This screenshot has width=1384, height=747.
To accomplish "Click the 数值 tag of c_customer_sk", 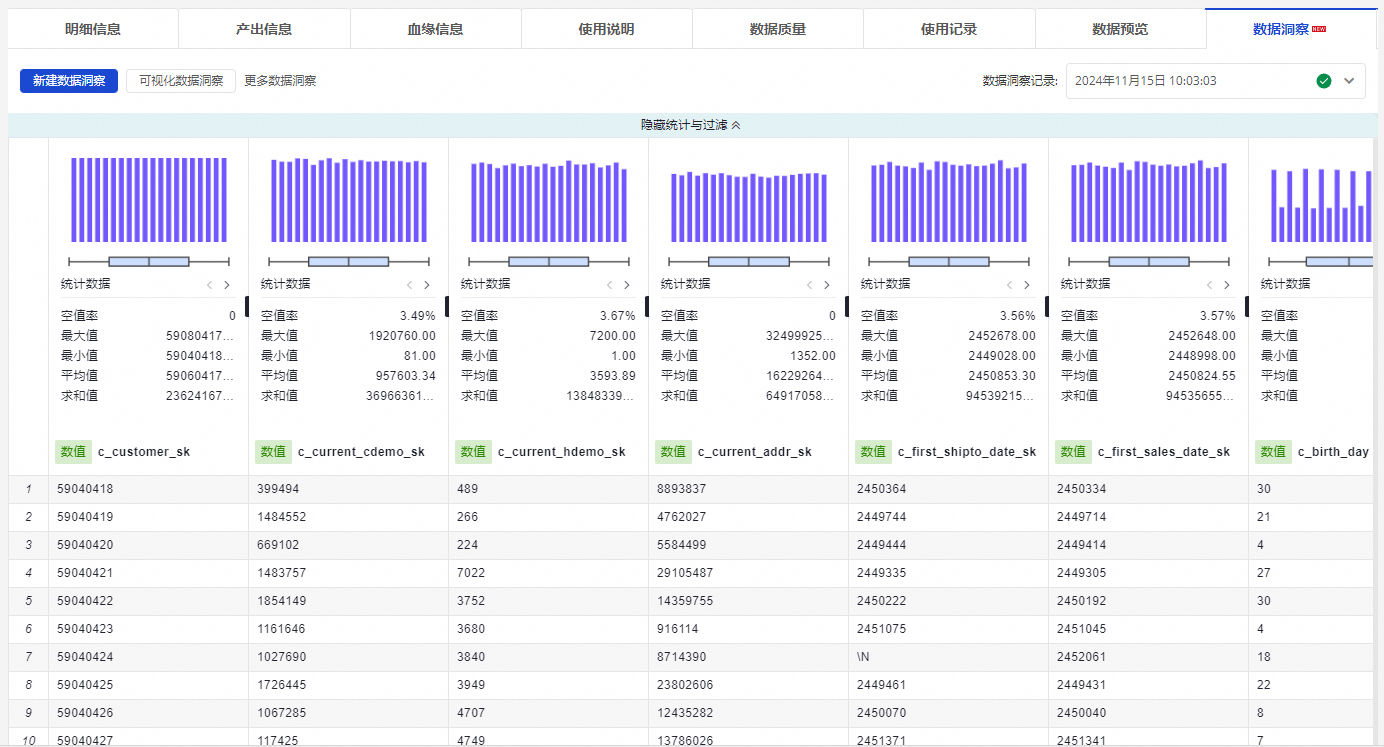I will 73,451.
